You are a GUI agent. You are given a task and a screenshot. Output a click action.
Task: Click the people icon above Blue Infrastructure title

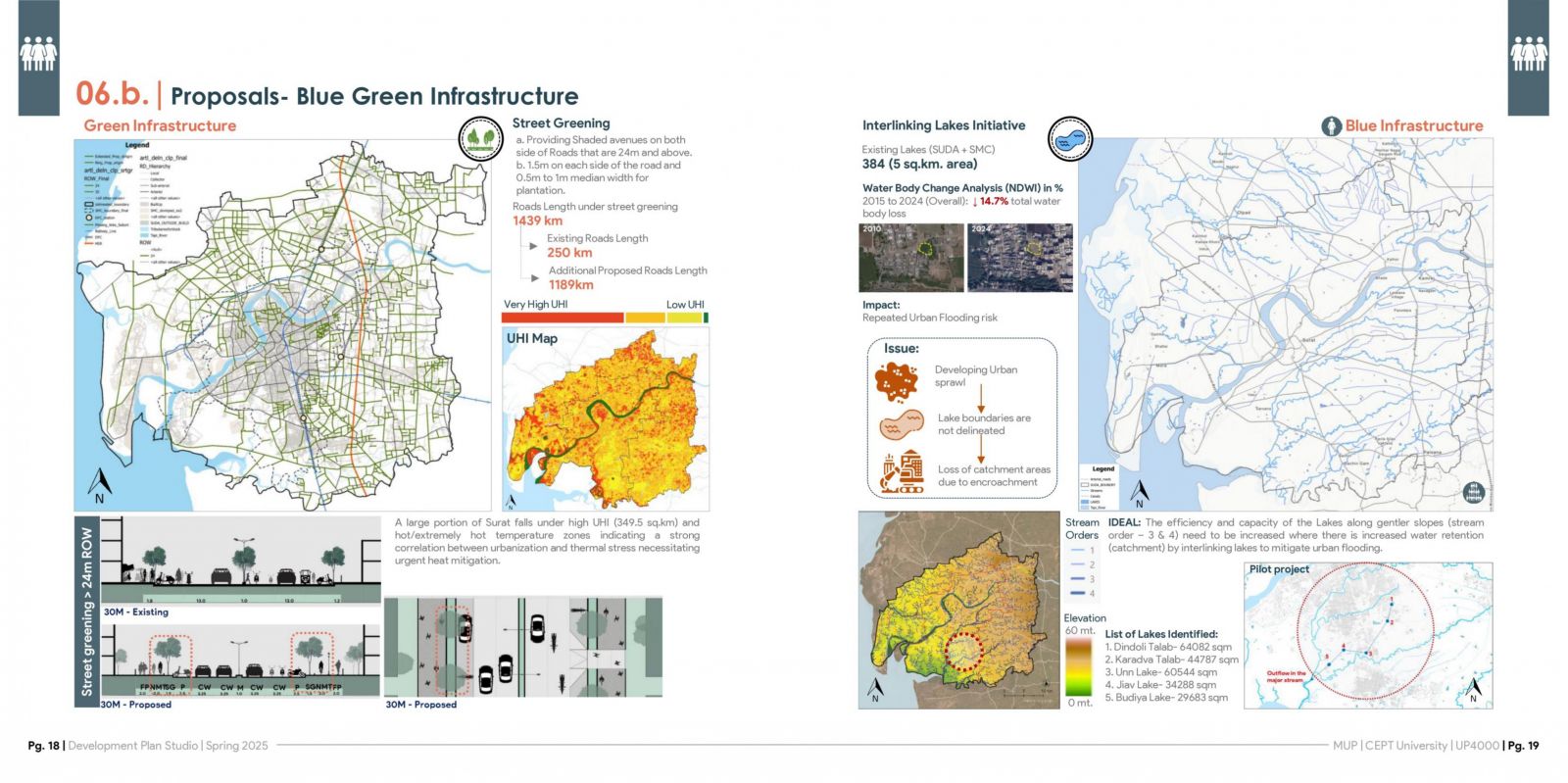pyautogui.click(x=1528, y=53)
